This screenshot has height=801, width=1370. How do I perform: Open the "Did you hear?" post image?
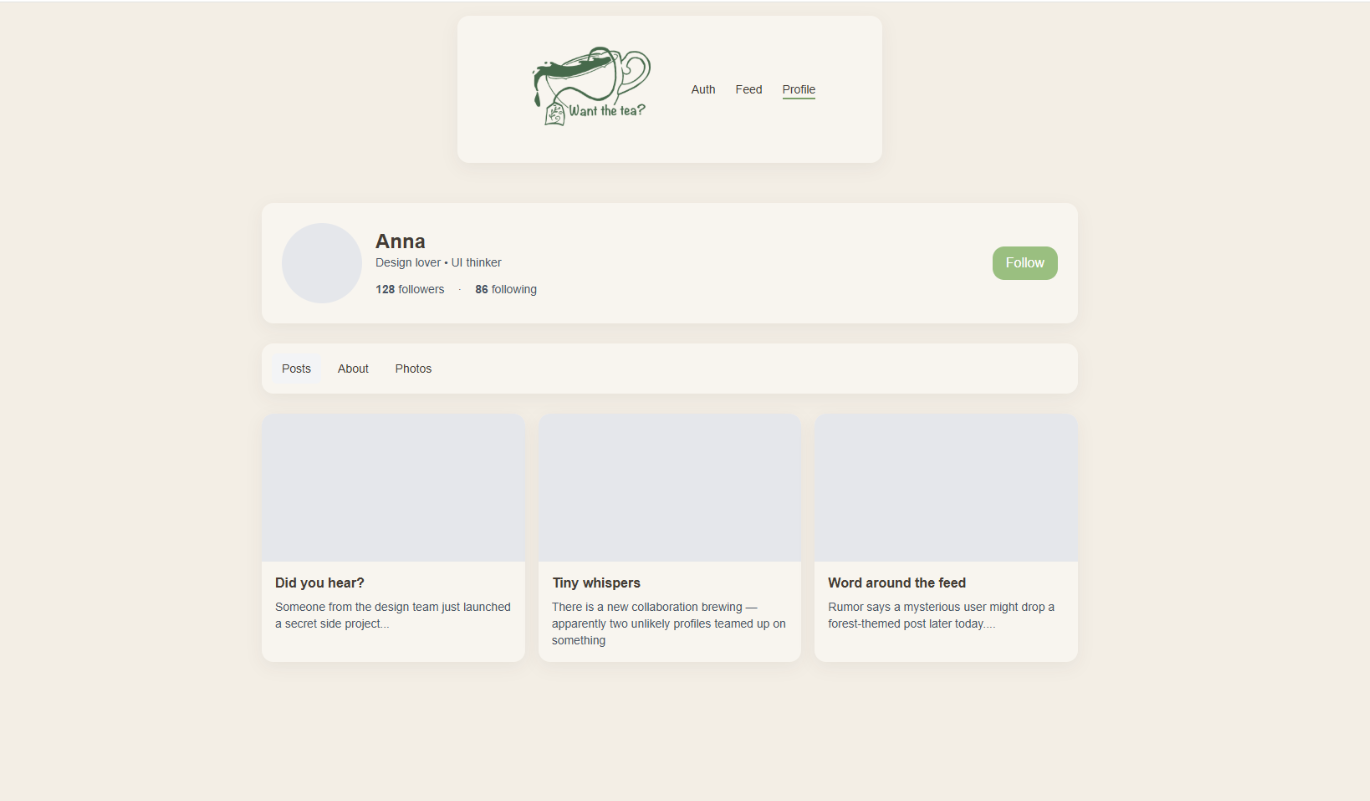tap(393, 488)
